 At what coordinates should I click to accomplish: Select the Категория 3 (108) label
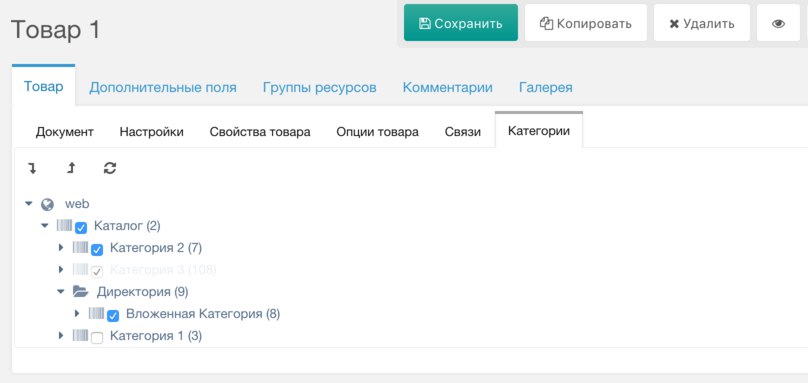[x=163, y=270]
